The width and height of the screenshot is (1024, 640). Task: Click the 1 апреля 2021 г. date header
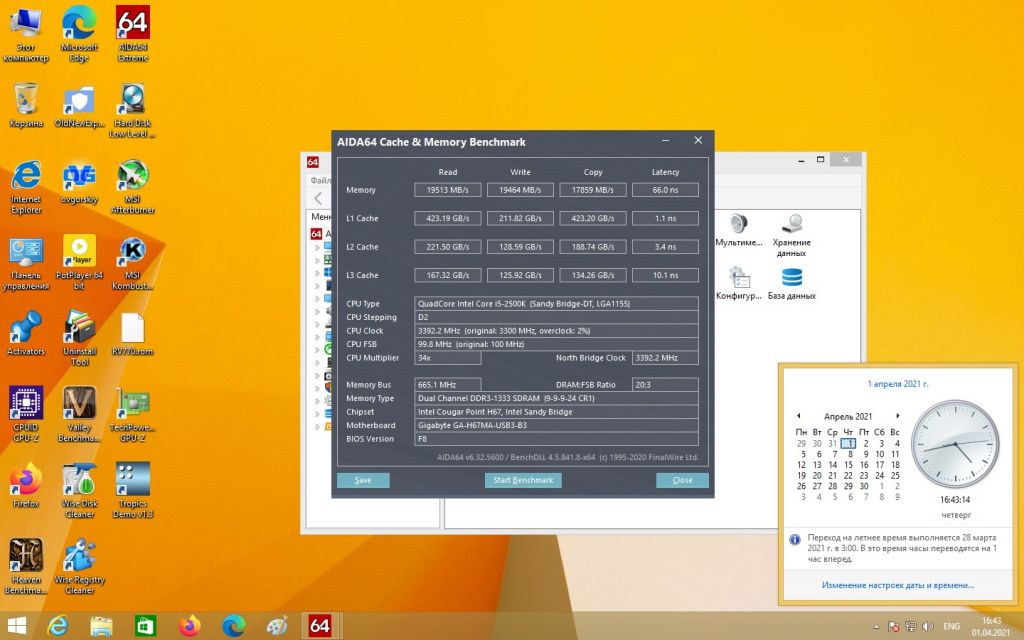[x=898, y=384]
